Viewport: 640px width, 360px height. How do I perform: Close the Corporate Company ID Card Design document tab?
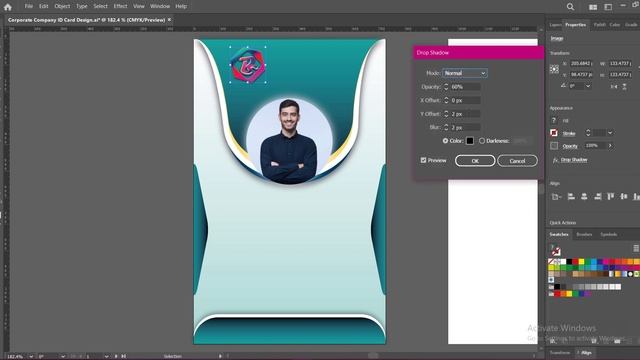pos(169,20)
